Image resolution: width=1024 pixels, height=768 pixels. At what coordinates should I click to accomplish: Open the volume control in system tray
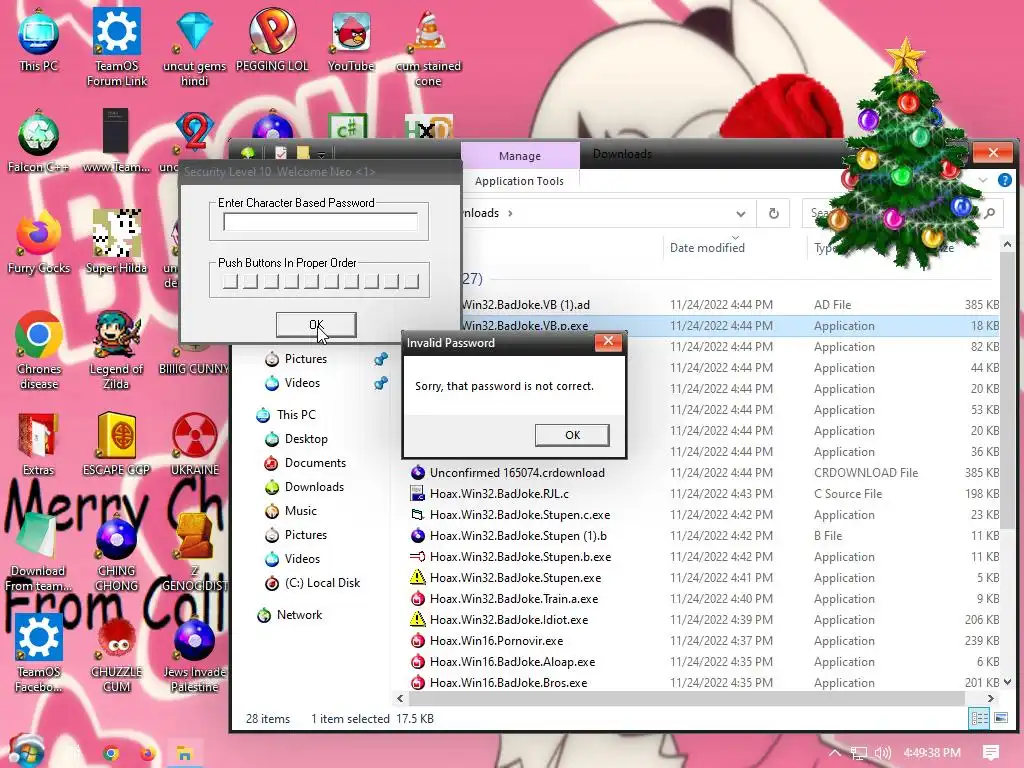(883, 753)
